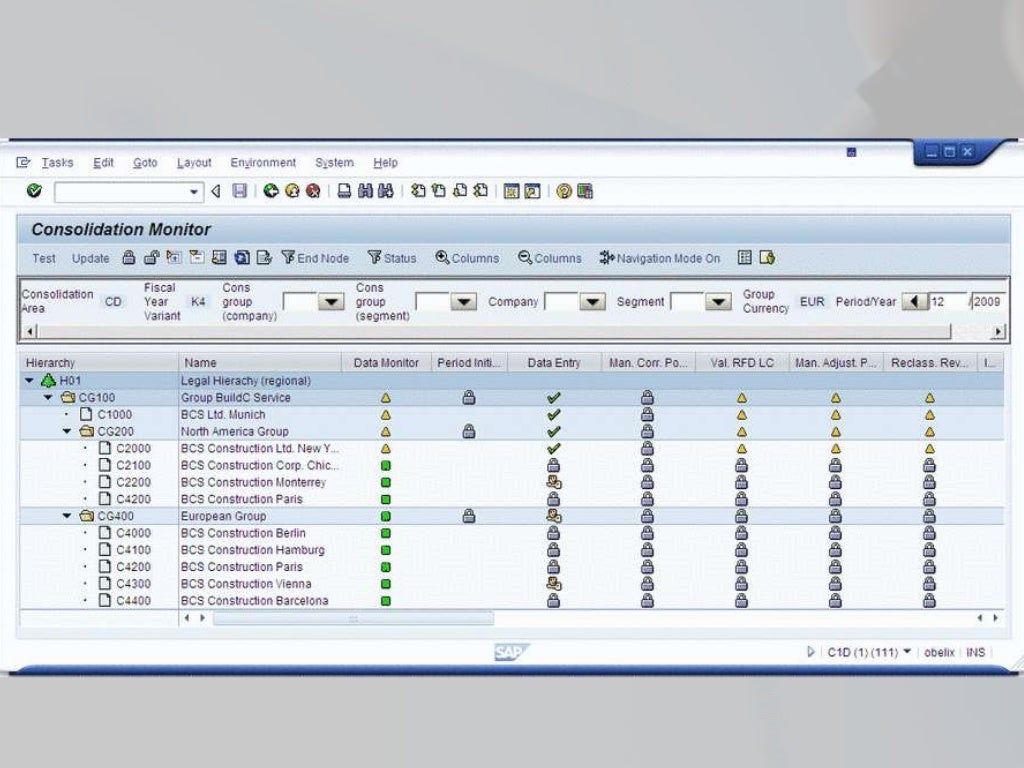
Task: Click the export icon at toolbar end
Action: pos(767,258)
